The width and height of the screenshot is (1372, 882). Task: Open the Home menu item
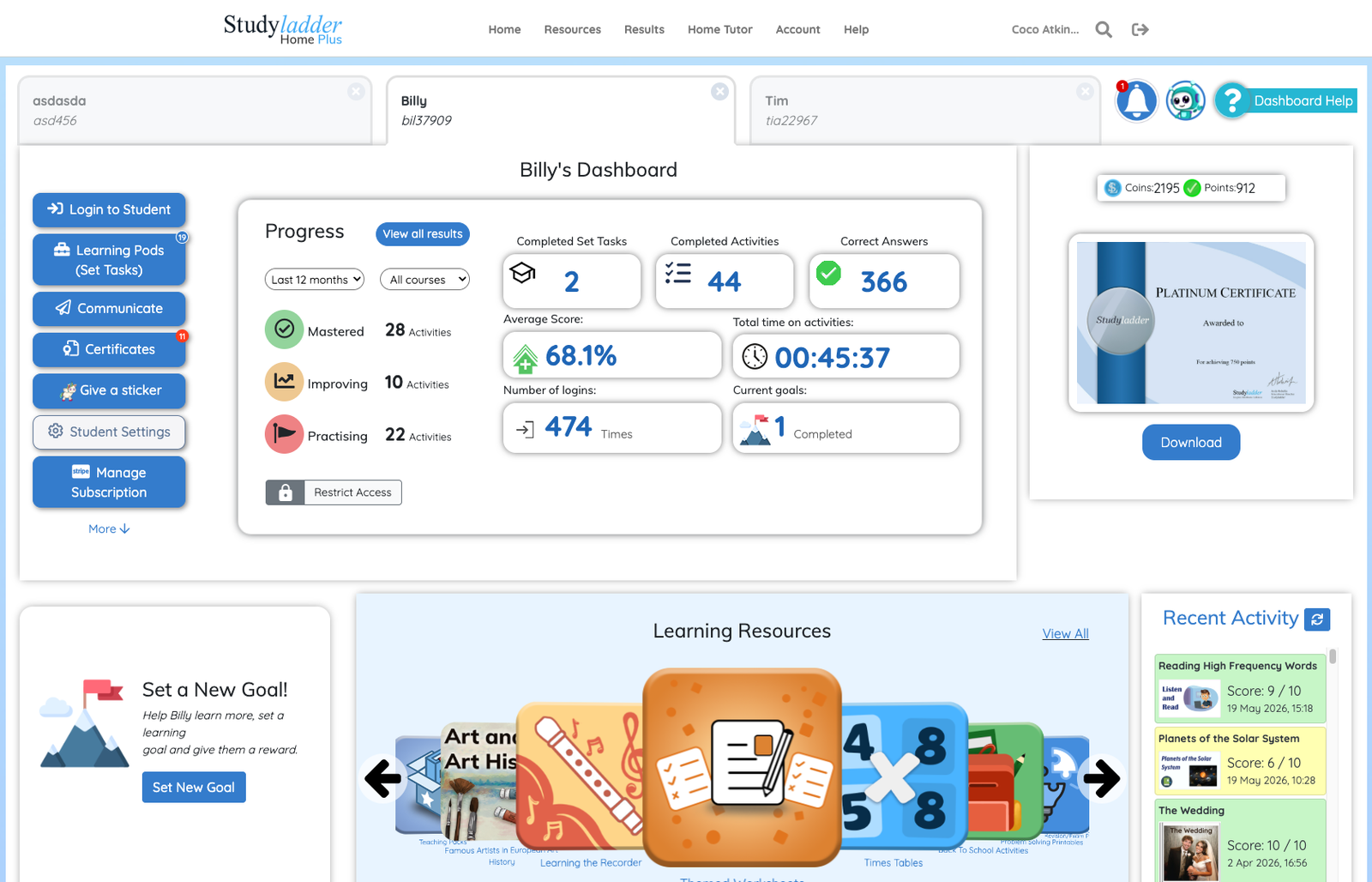(x=504, y=30)
